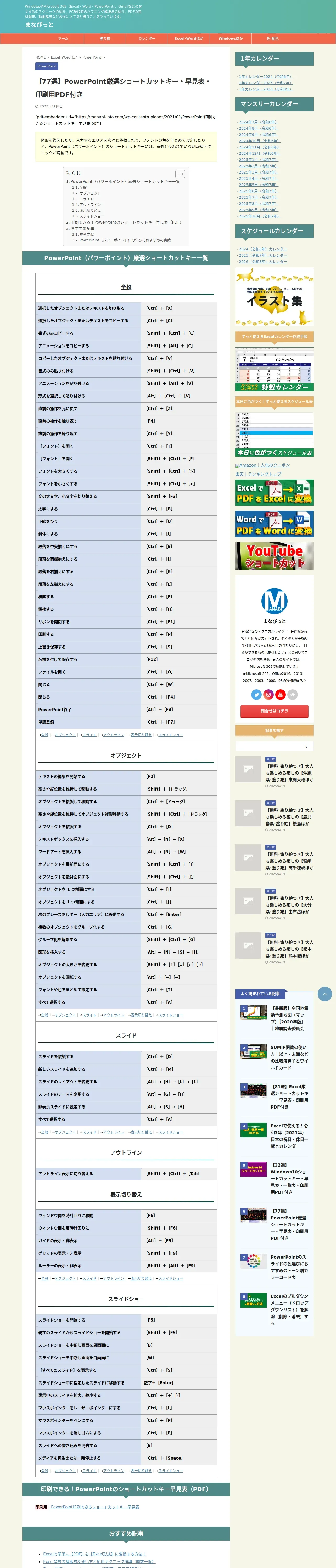
Task: Click the テキストボックスを挿入する row
Action: tap(126, 839)
